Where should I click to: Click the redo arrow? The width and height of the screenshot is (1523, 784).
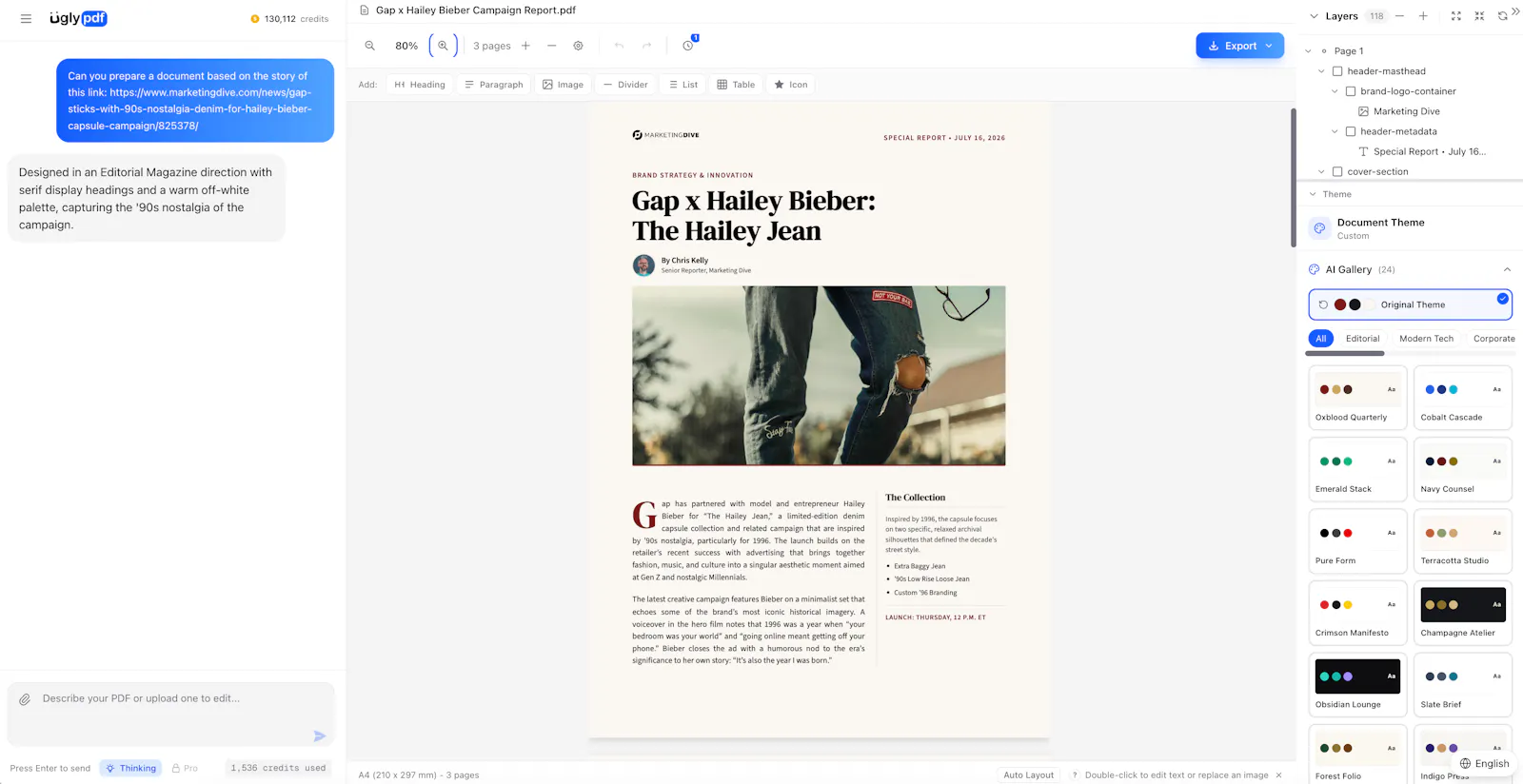click(x=647, y=46)
